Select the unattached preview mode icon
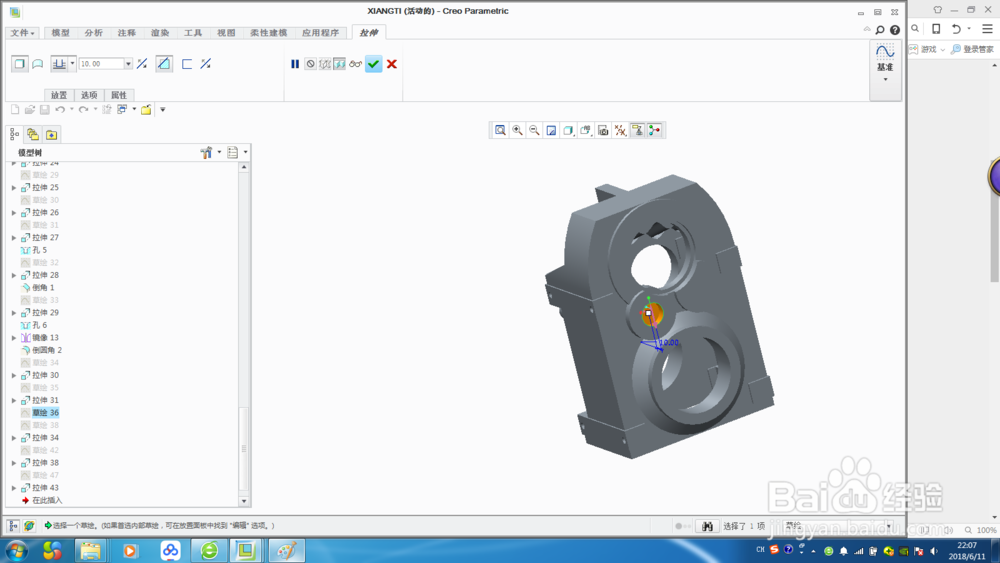This screenshot has height=563, width=1000. (325, 64)
